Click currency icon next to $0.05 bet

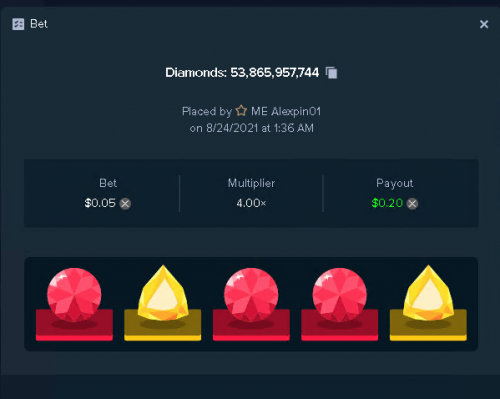125,203
